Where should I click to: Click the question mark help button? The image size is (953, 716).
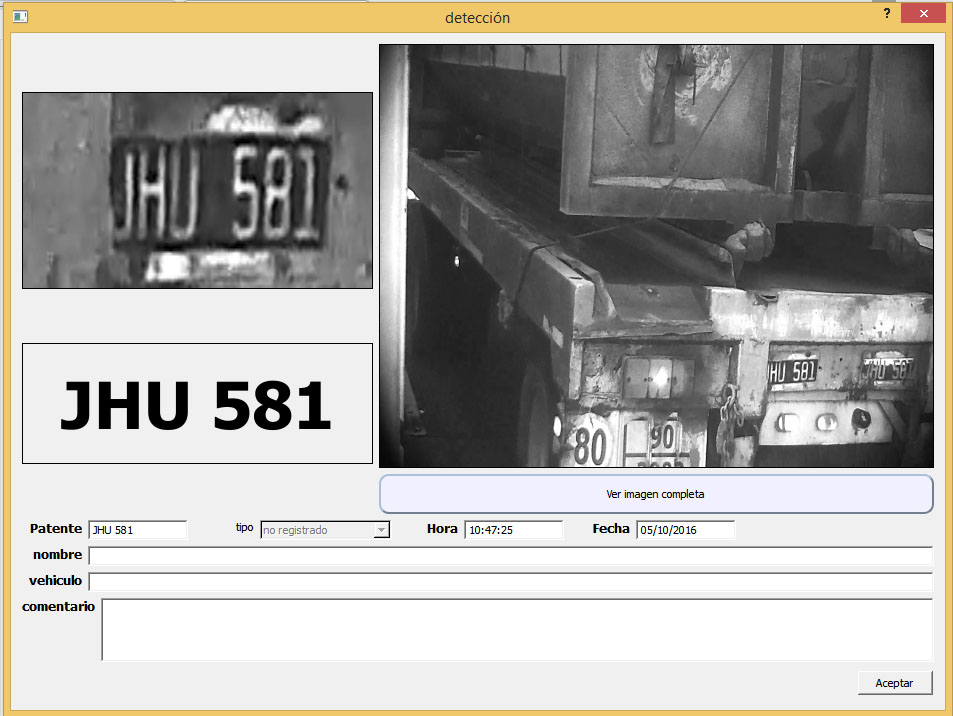pos(886,14)
